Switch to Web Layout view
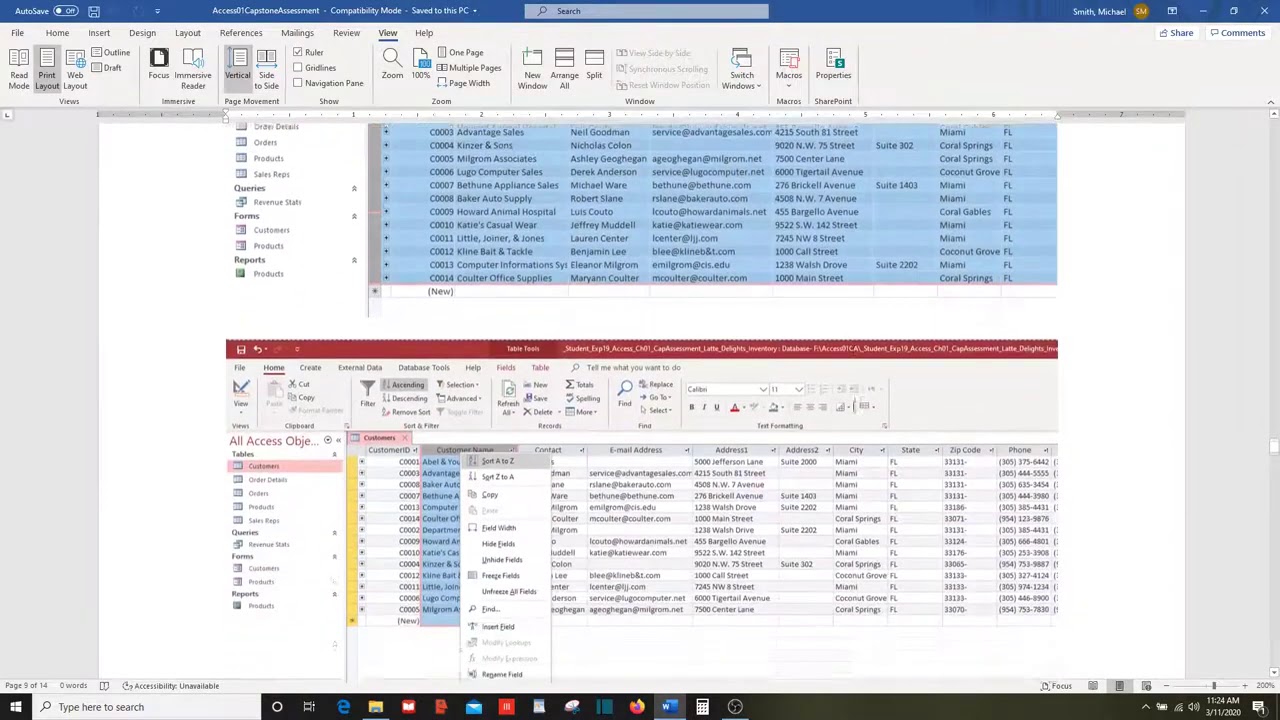Viewport: 1280px width, 720px height. click(75, 68)
